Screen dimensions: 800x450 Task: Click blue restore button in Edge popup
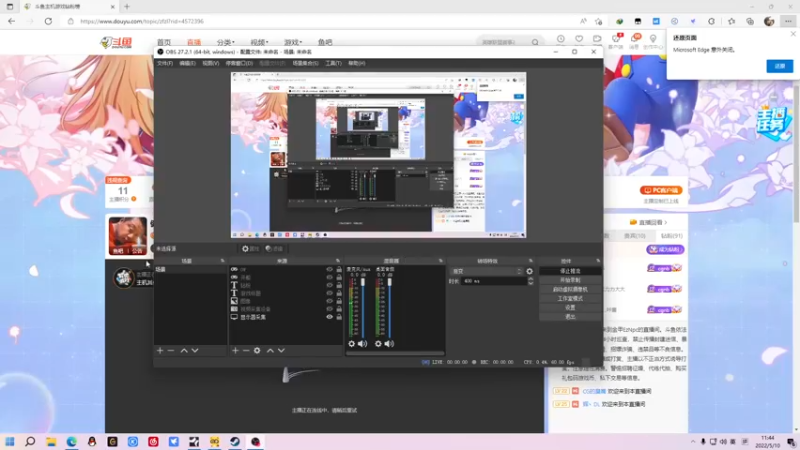point(780,66)
